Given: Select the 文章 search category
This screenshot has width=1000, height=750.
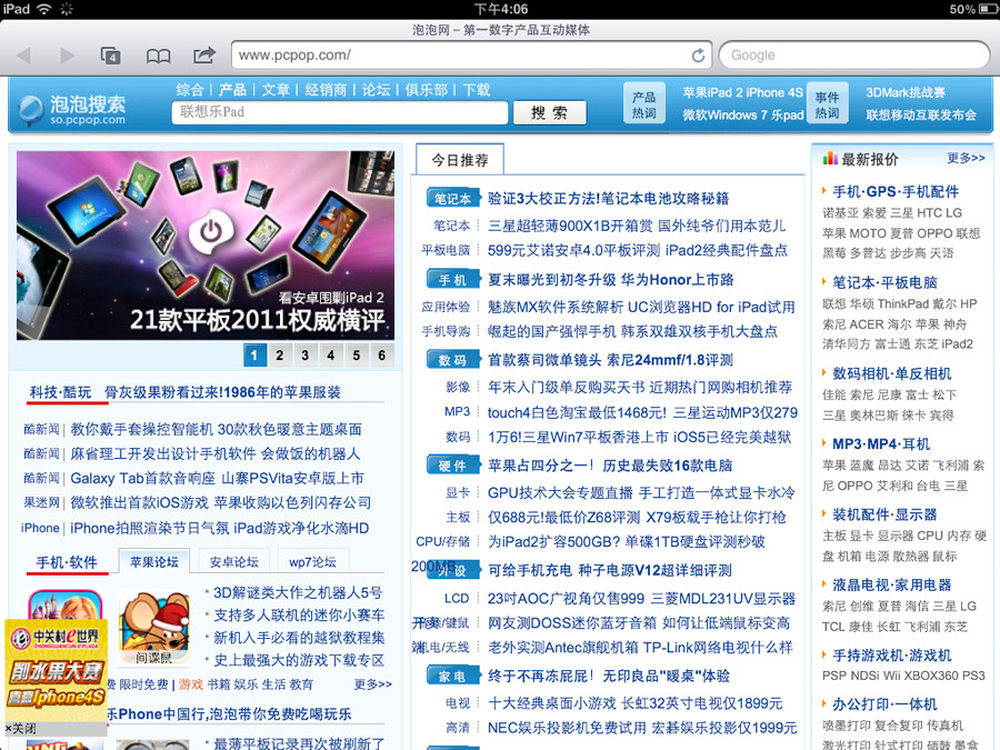Looking at the screenshot, I should (276, 90).
